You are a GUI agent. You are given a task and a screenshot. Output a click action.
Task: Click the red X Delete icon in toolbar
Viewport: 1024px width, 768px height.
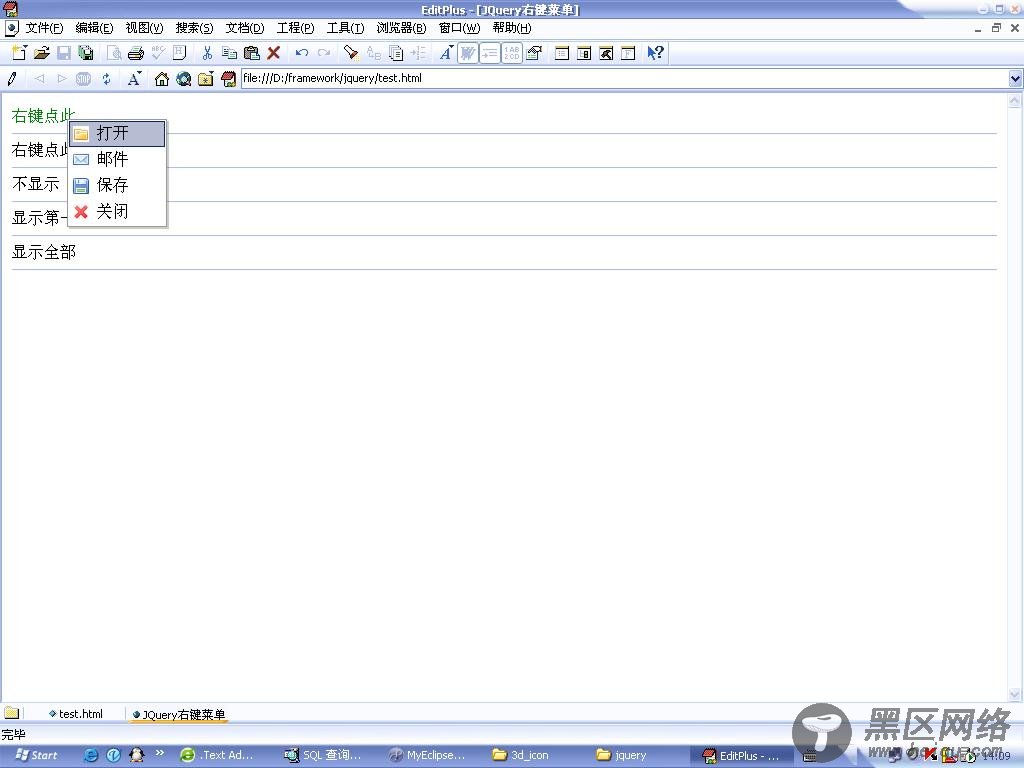(274, 53)
